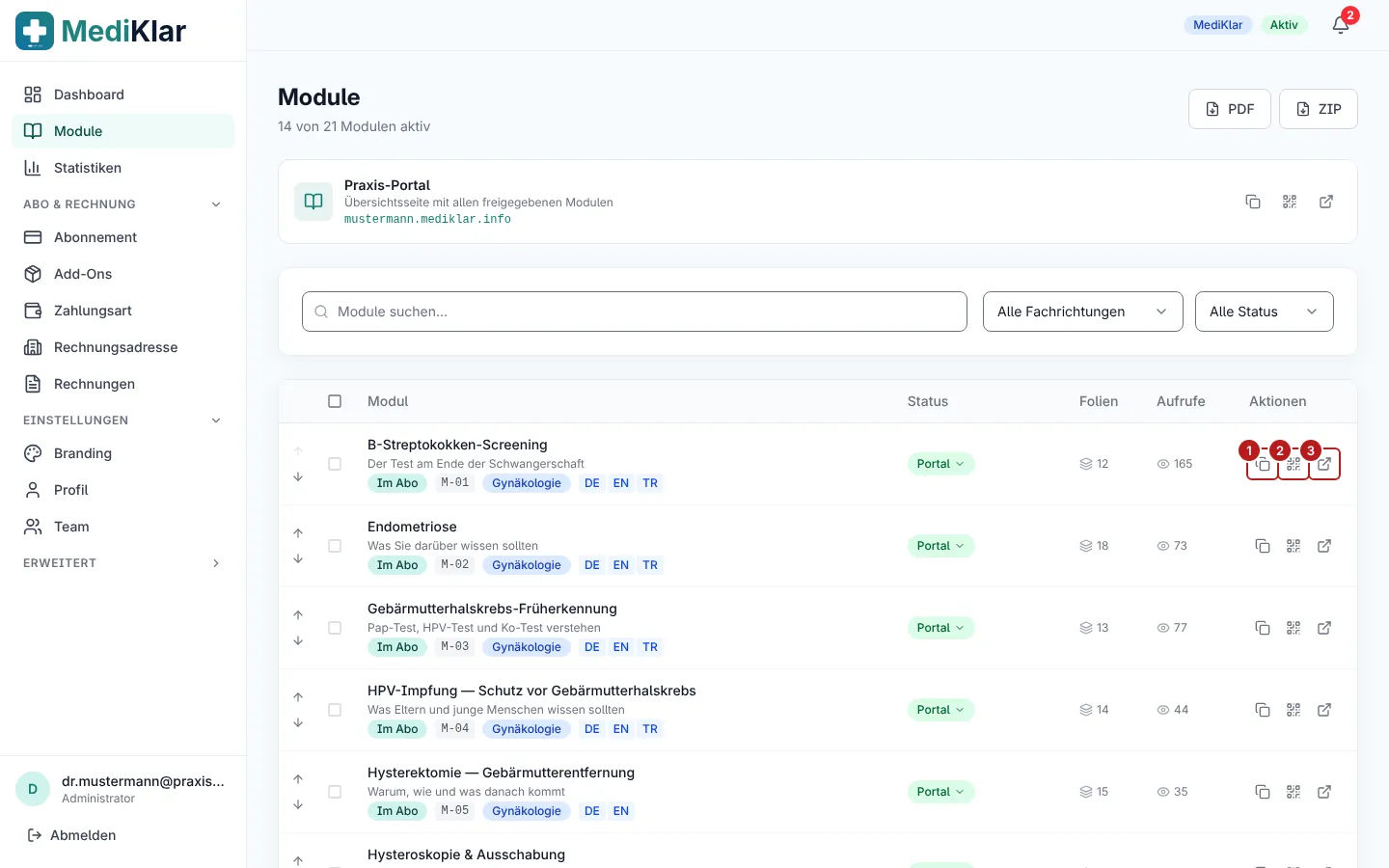Click the Aufrufe column header
The image size is (1389, 868).
(x=1181, y=401)
